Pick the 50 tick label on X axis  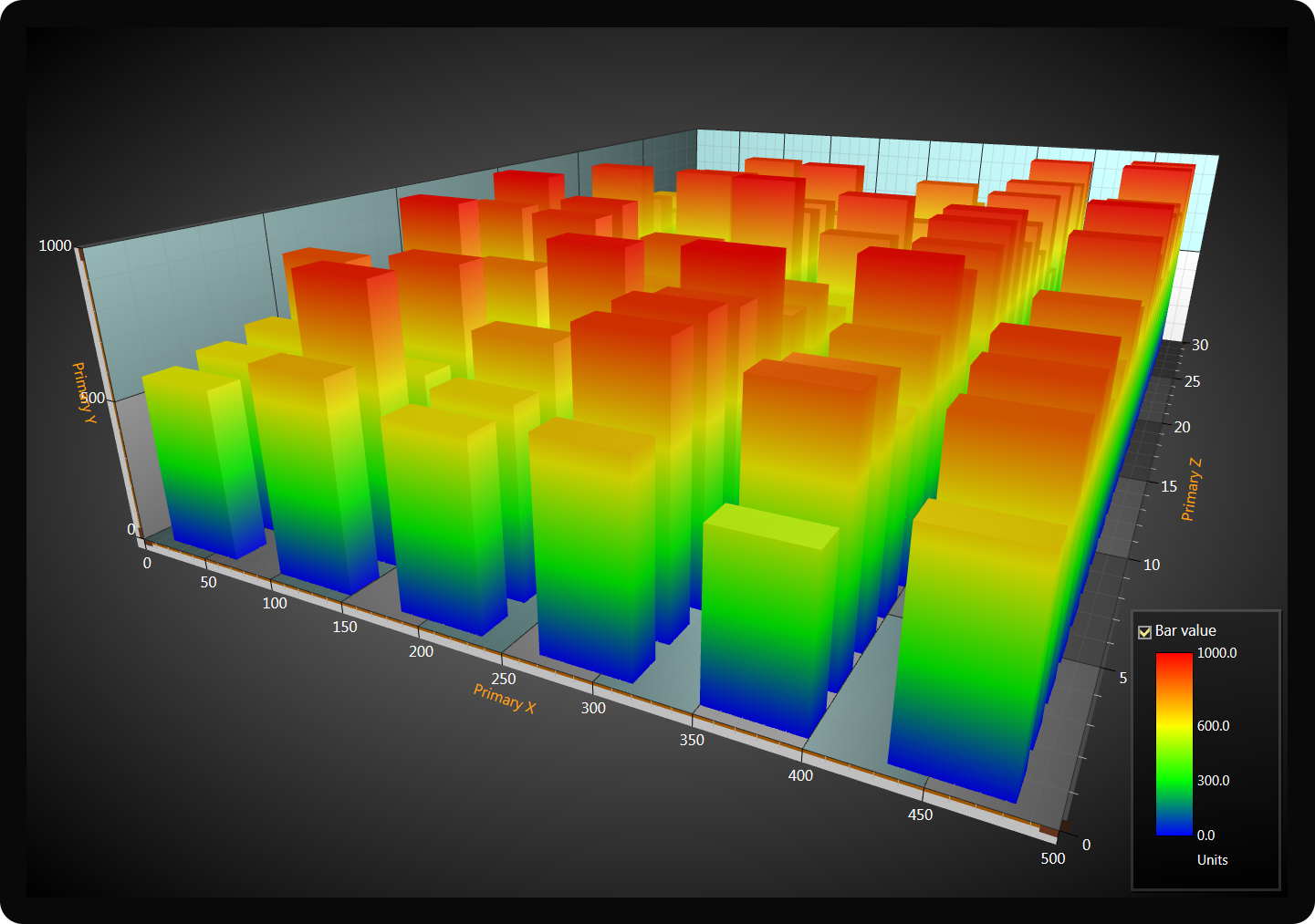tap(208, 582)
